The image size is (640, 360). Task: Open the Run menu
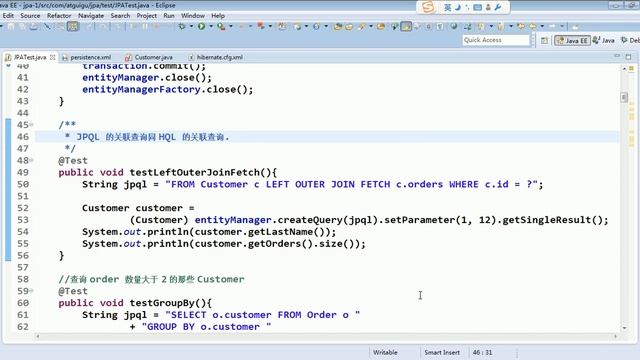[169, 16]
